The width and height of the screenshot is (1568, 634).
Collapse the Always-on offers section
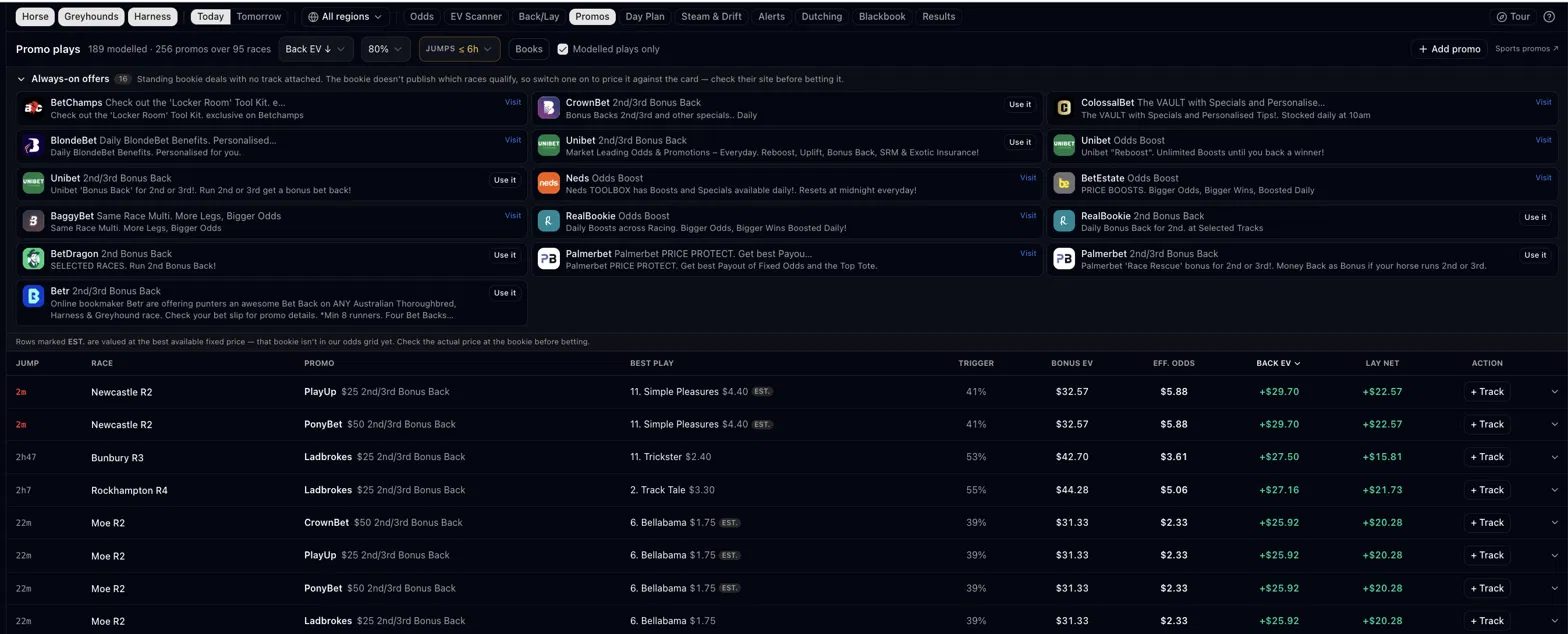[22, 79]
